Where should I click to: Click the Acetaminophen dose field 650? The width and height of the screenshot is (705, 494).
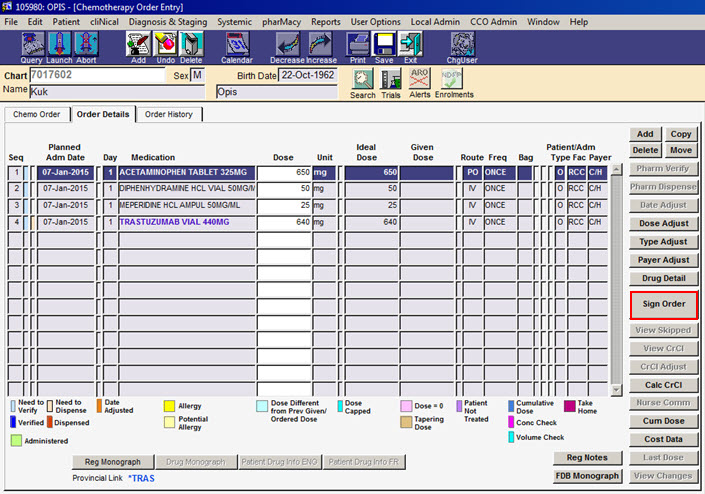tap(284, 173)
